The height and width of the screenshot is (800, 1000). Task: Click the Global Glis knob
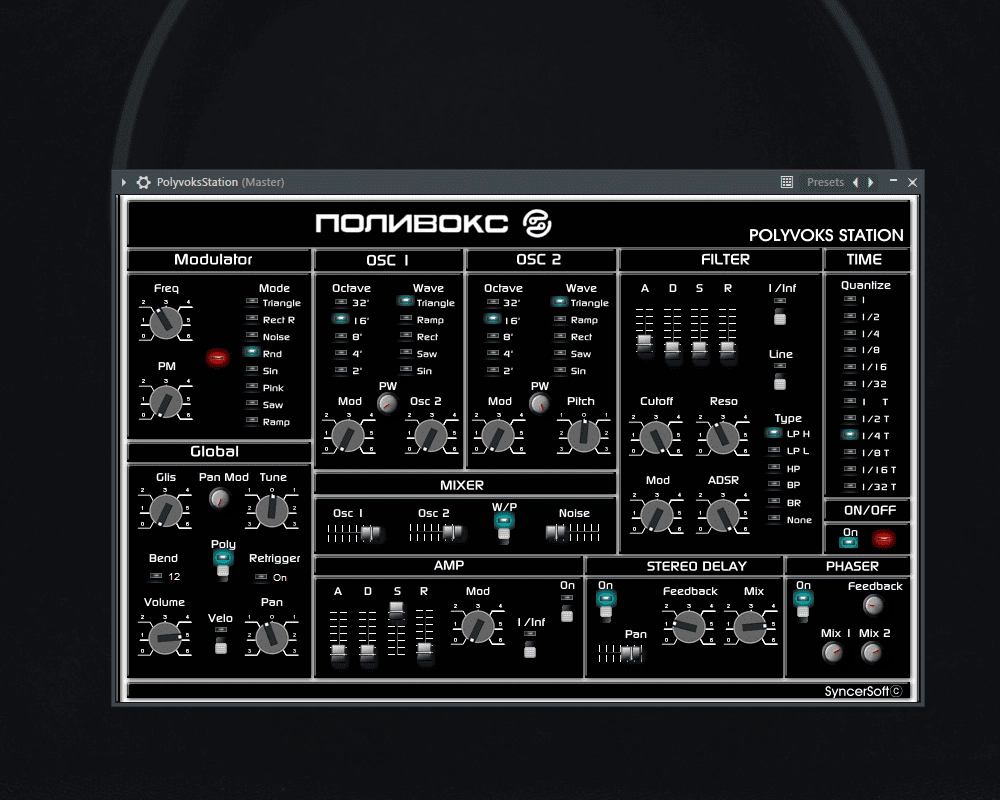165,510
